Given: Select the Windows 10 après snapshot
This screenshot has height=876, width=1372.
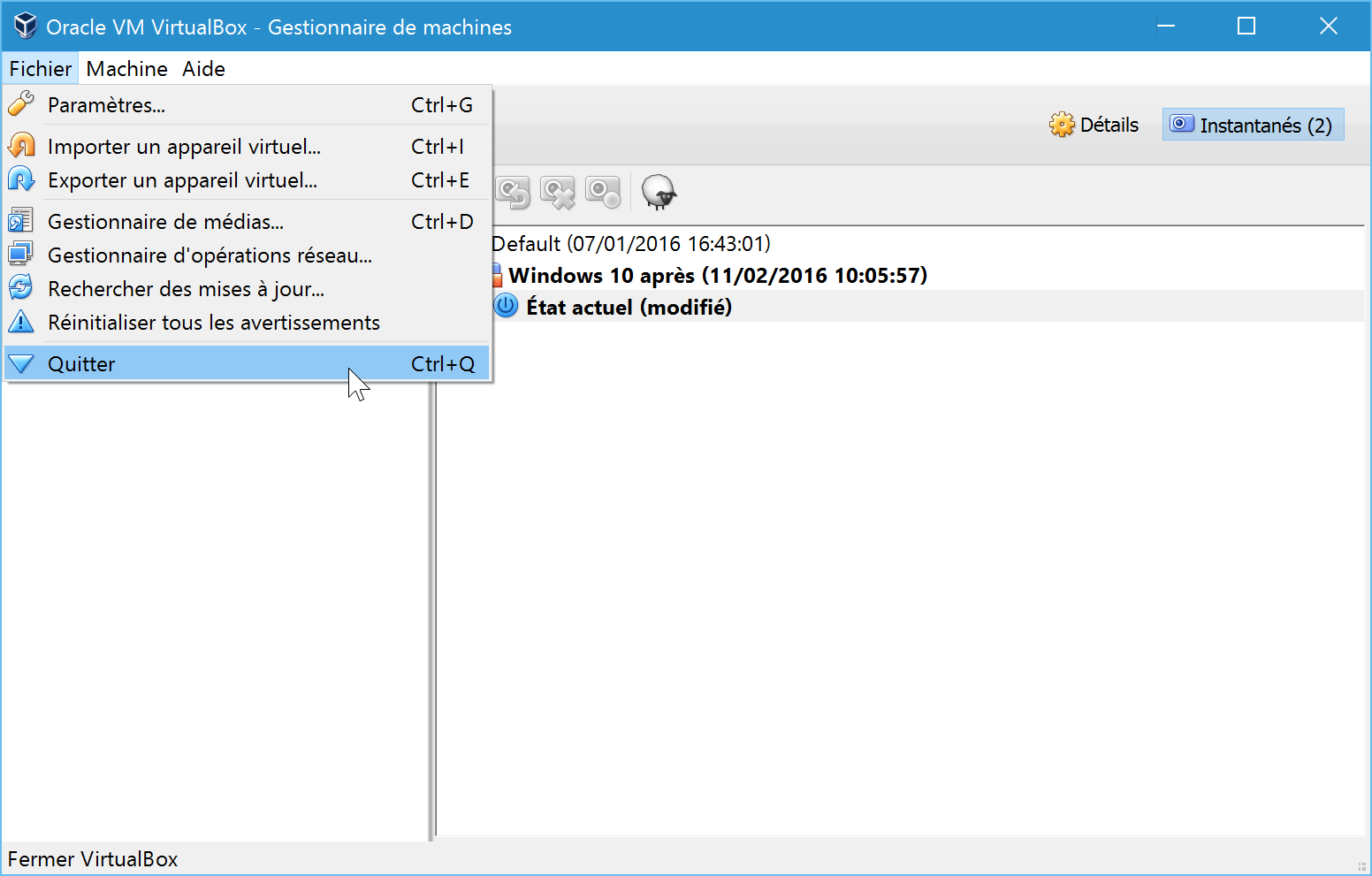Looking at the screenshot, I should point(718,276).
